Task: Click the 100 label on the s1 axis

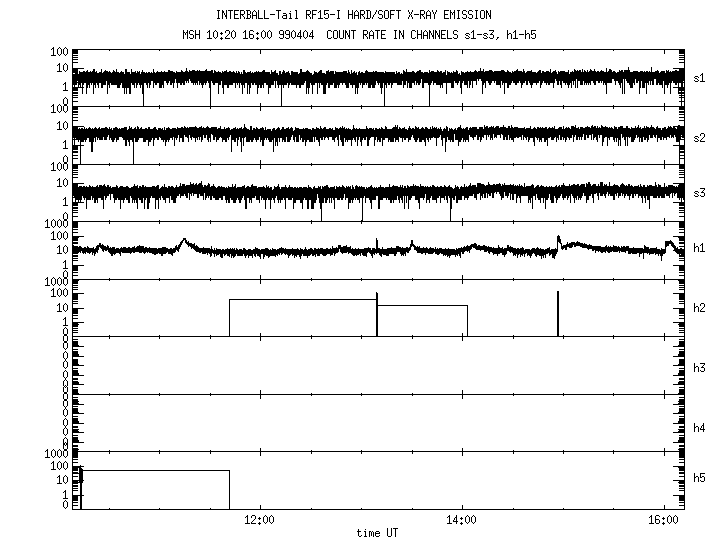Action: 59,51
